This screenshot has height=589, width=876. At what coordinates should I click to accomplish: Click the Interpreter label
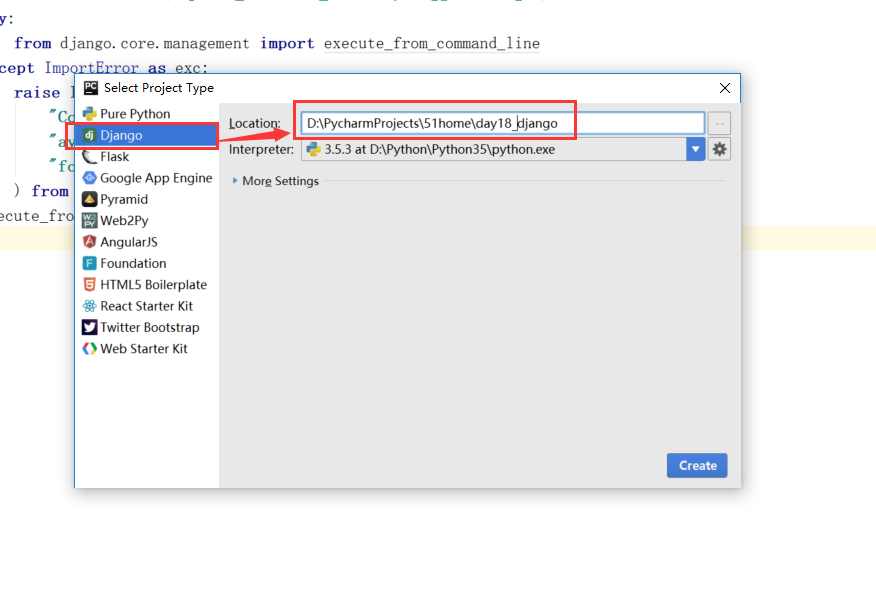(261, 149)
